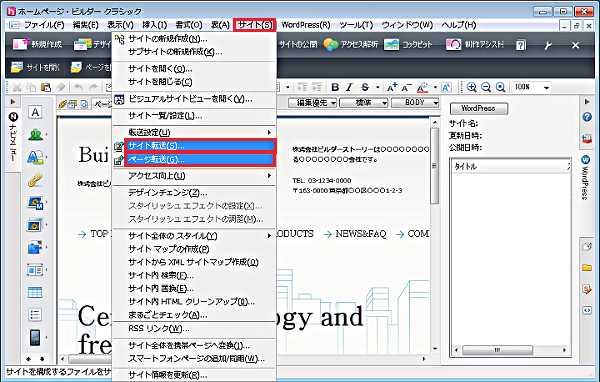This screenshot has height=382, width=600.
Task: Click the 新規作成 toolbar button
Action: pyautogui.click(x=37, y=44)
